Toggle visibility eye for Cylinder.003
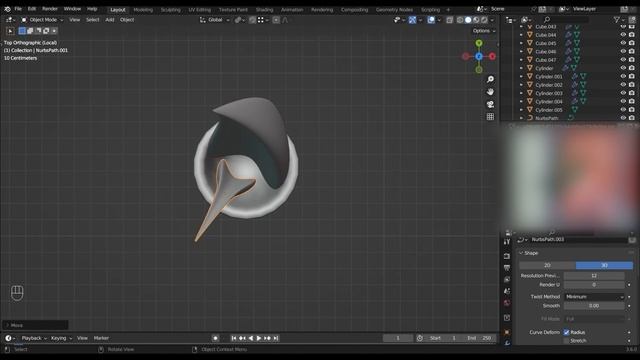The image size is (640, 360). 623,93
